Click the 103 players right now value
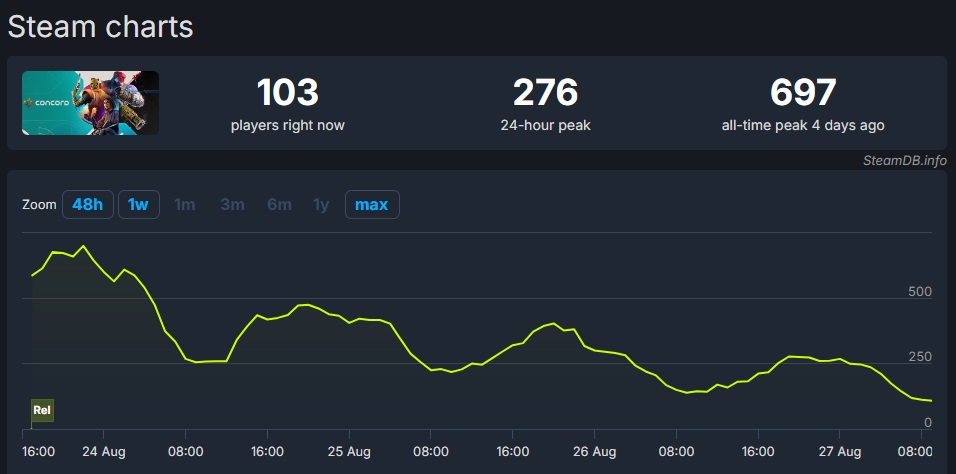This screenshot has width=956, height=474. tap(288, 93)
